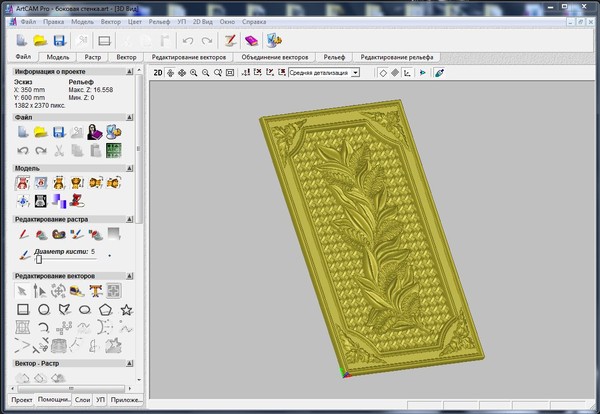Click the zoom in magnifier in 3D toolbar
Image resolution: width=600 pixels, height=414 pixels.
pos(194,73)
